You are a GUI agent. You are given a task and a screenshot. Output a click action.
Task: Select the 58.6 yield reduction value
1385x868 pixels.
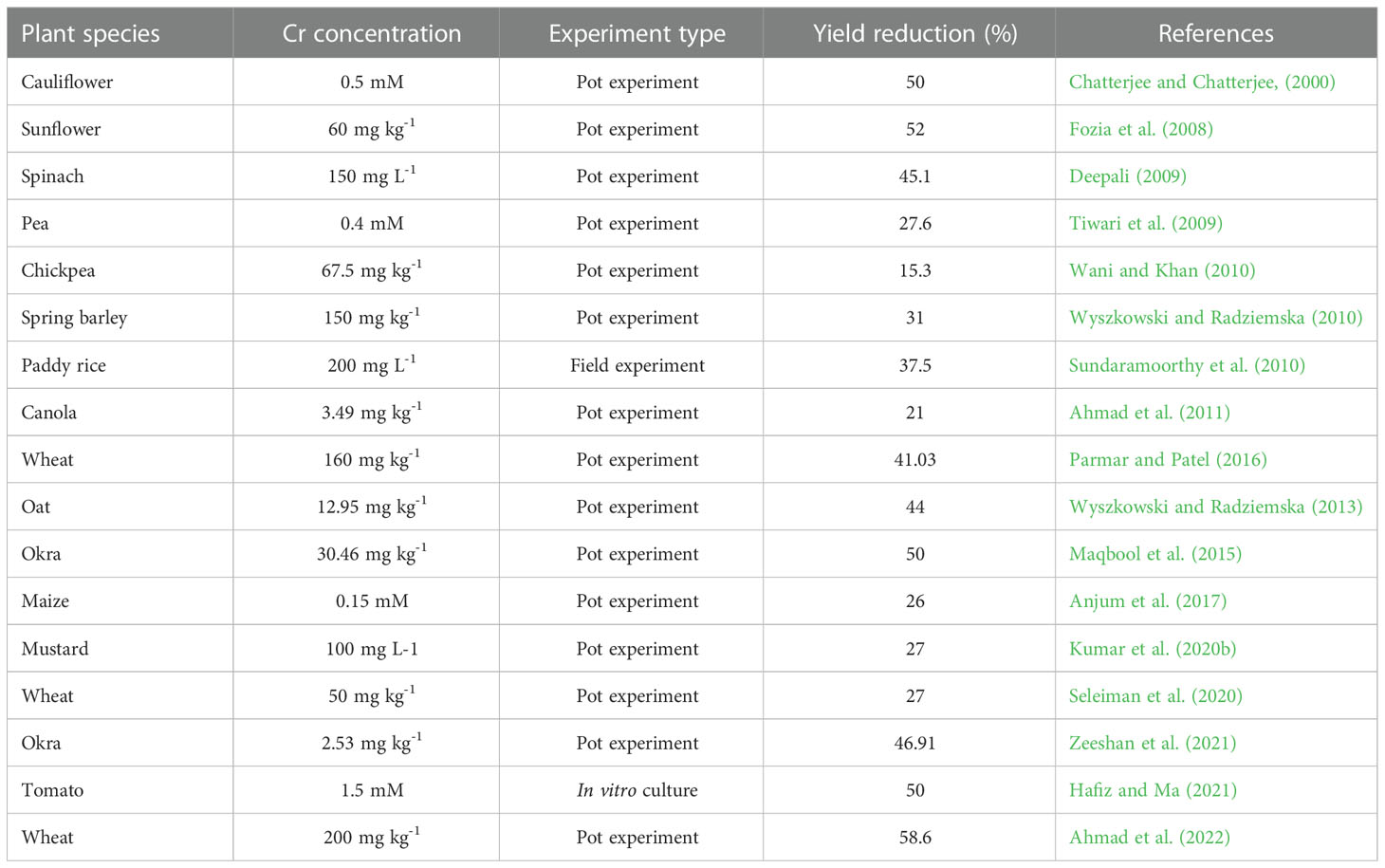pyautogui.click(x=914, y=838)
